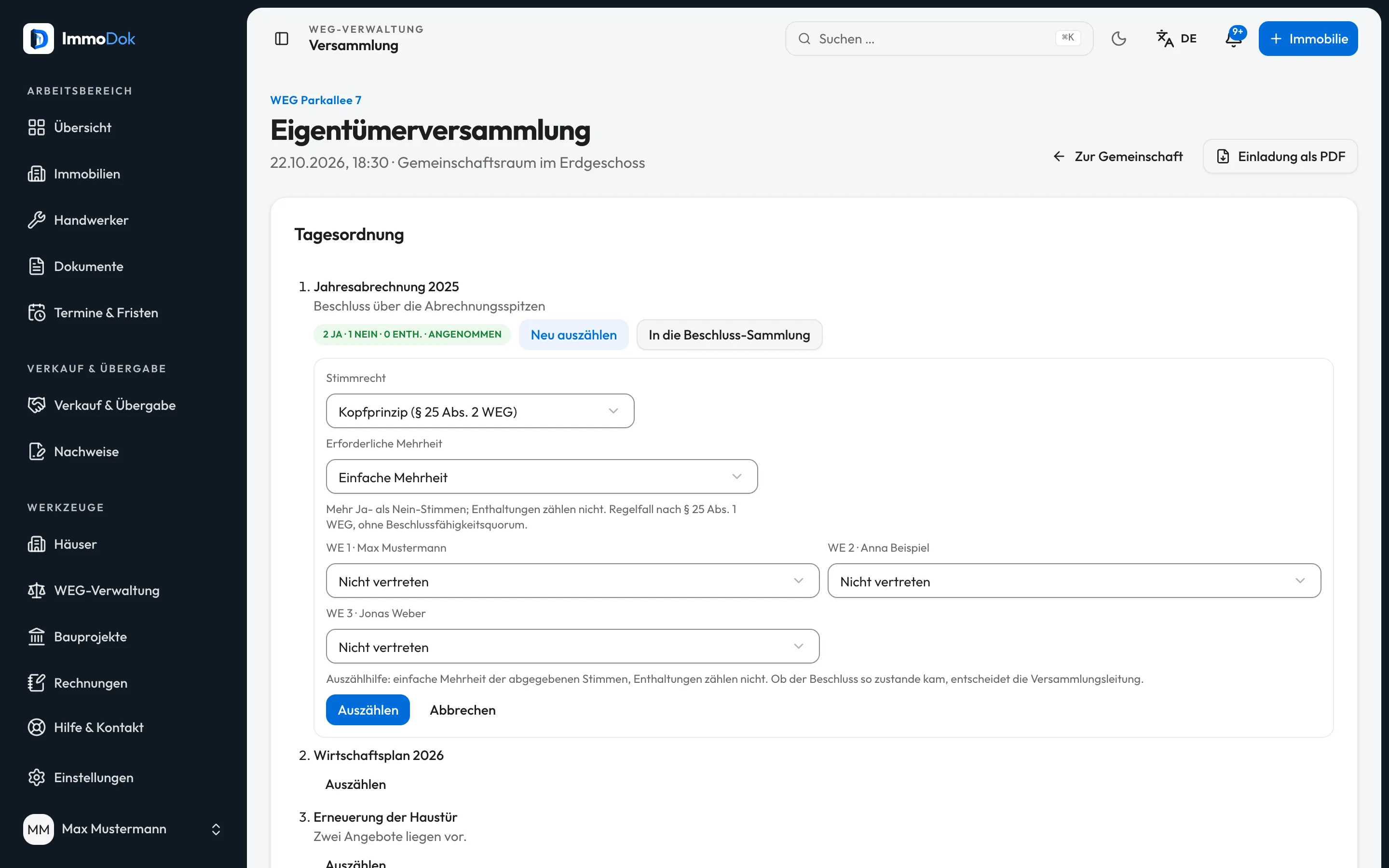Click Abbrechen button
This screenshot has width=1389, height=868.
(x=463, y=710)
